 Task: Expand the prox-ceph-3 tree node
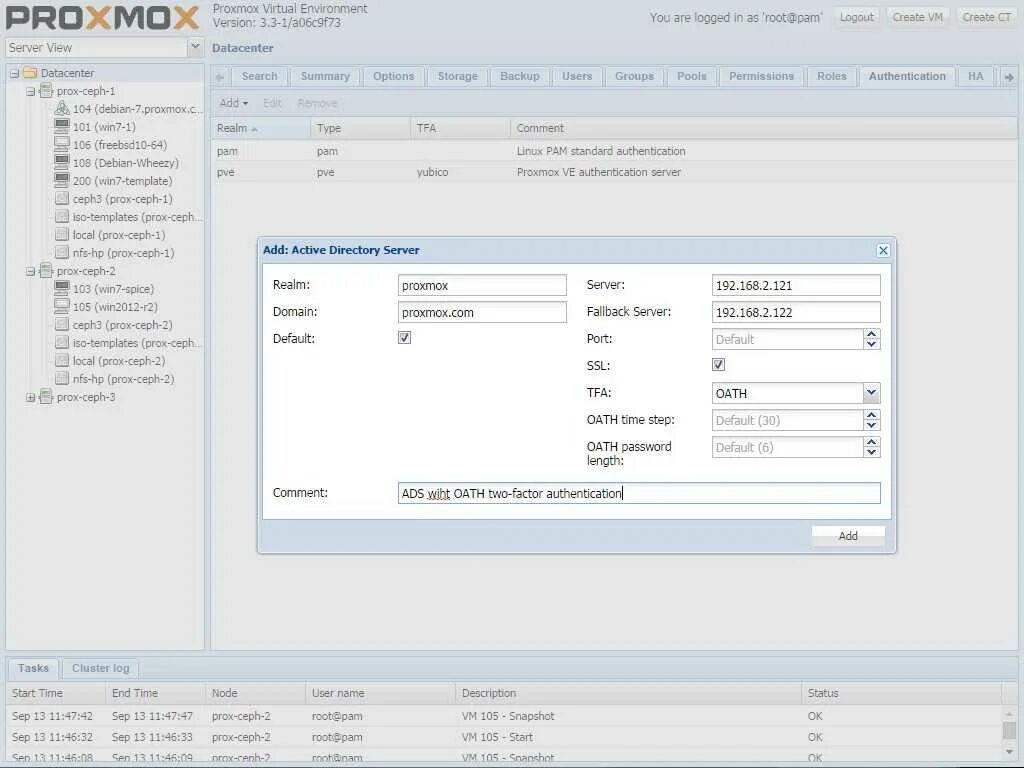(30, 397)
